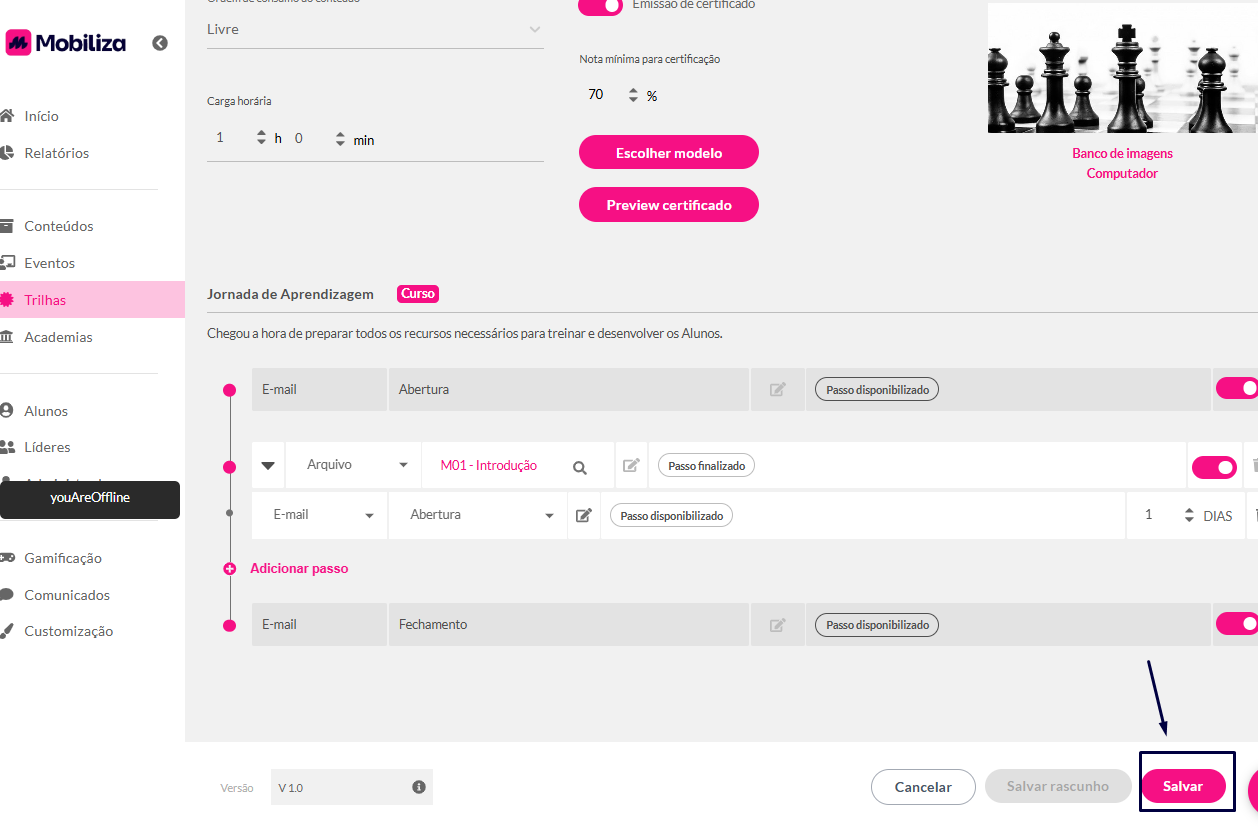Screen dimensions: 1258x827
Task: Open the Eventos section
Action: point(49,263)
